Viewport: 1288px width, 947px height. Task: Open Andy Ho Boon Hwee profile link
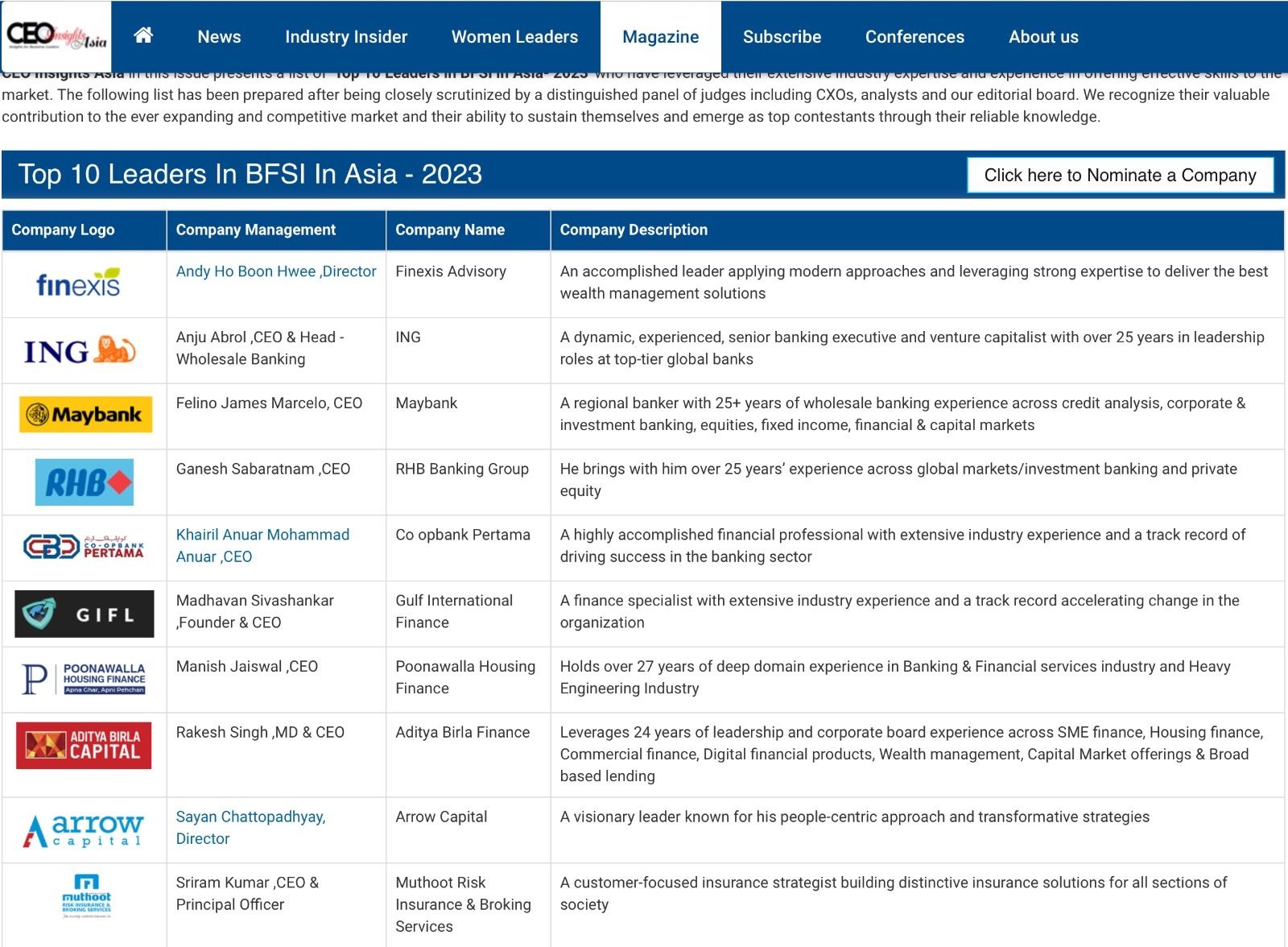276,271
